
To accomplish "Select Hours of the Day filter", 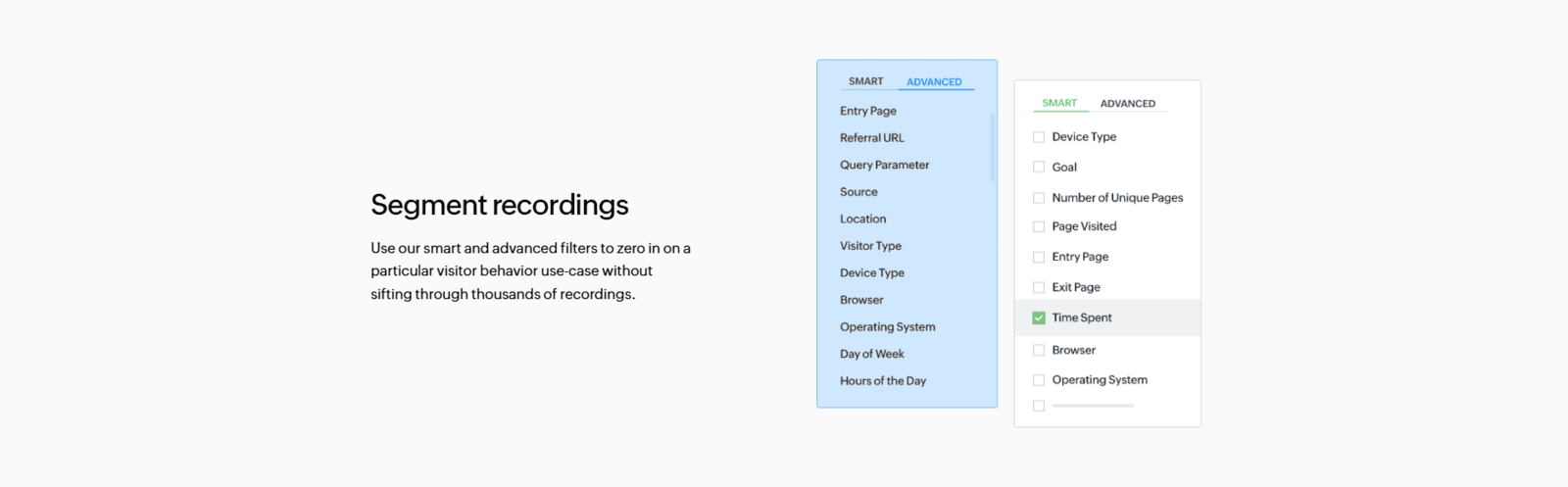I will (883, 381).
